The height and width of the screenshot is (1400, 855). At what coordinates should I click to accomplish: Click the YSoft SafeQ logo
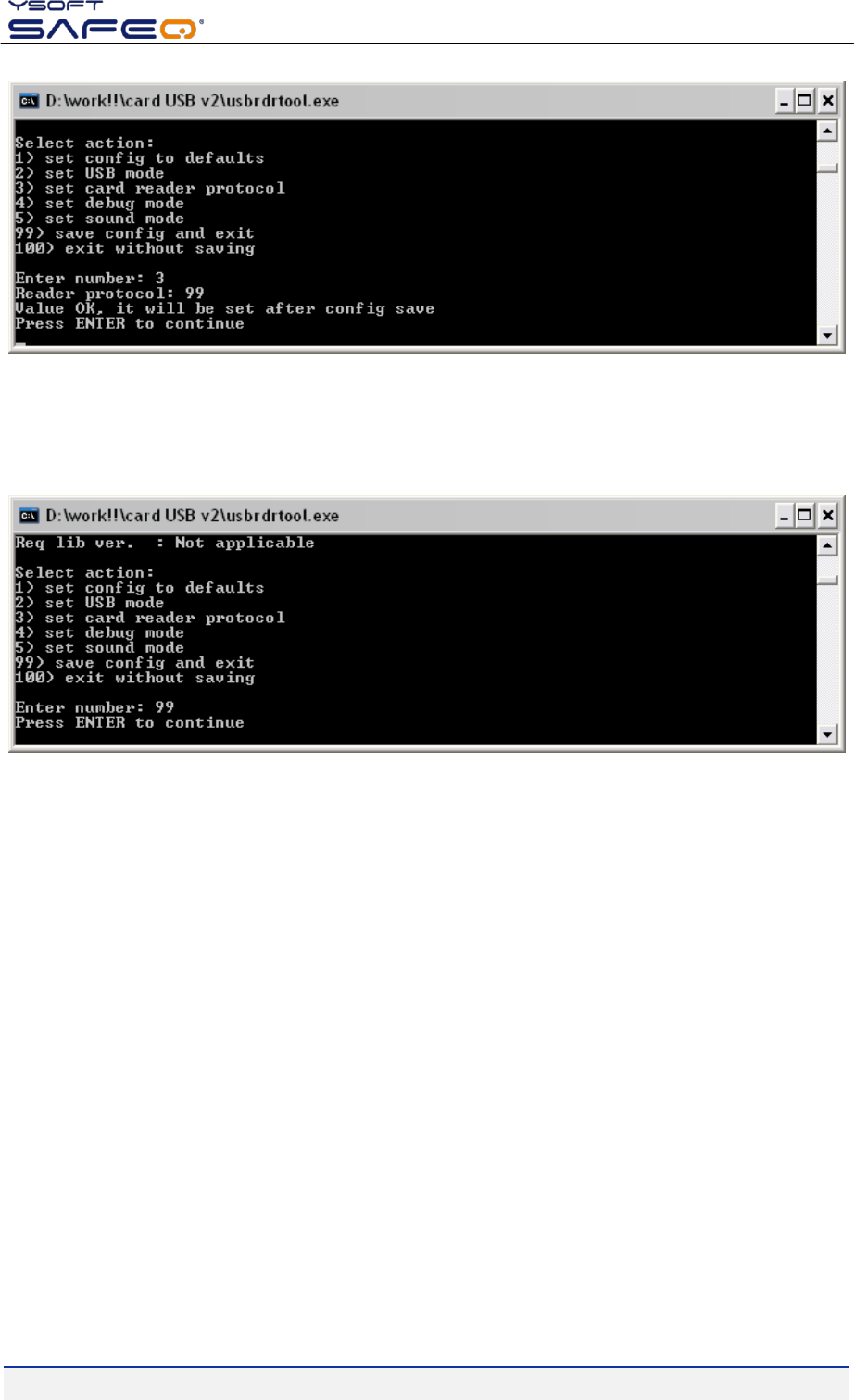tap(105, 20)
